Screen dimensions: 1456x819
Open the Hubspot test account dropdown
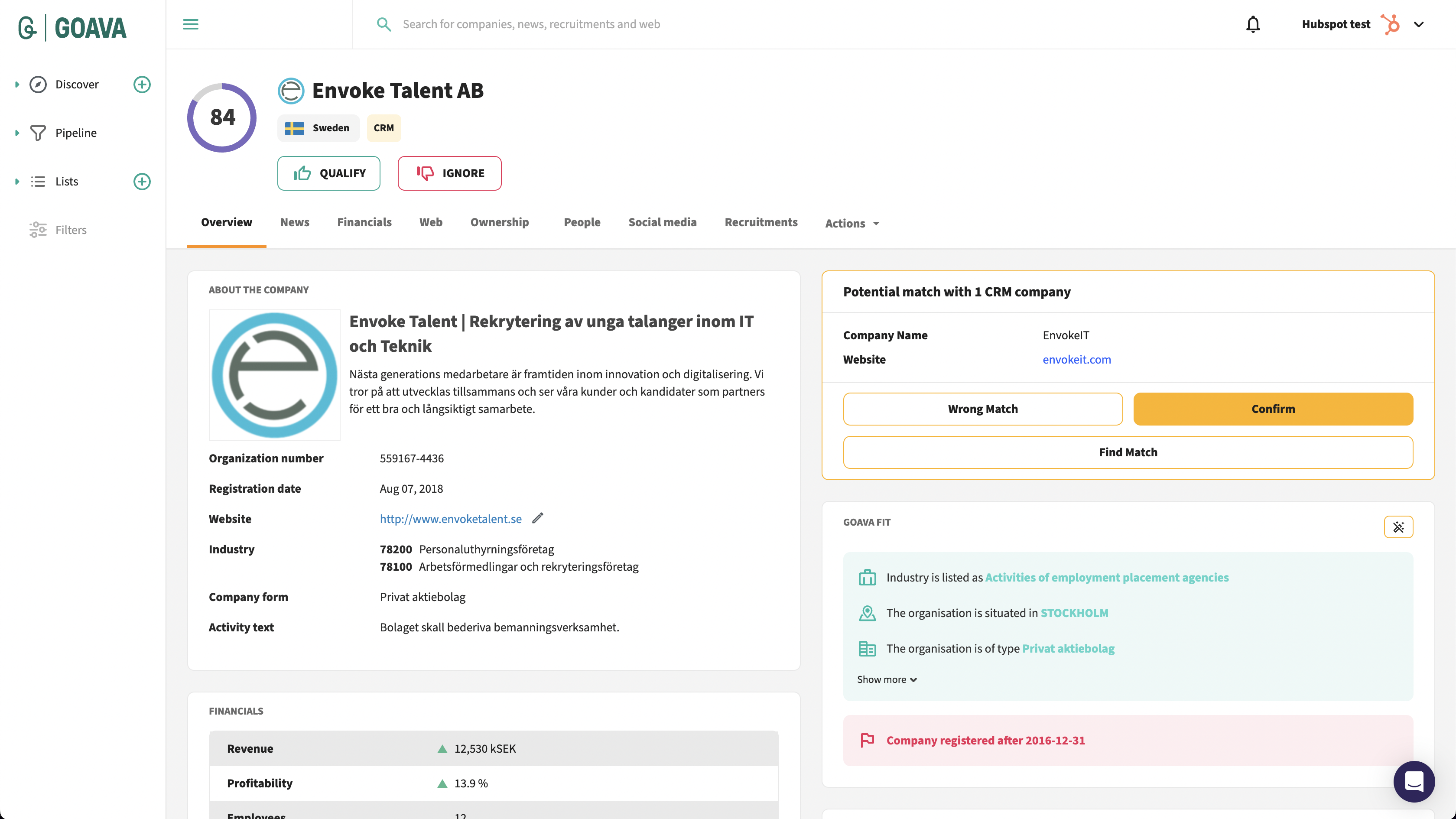pos(1420,24)
